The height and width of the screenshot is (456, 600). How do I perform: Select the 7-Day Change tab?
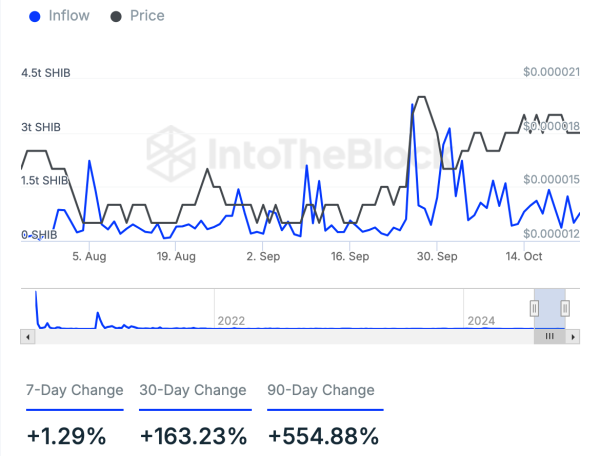75,390
